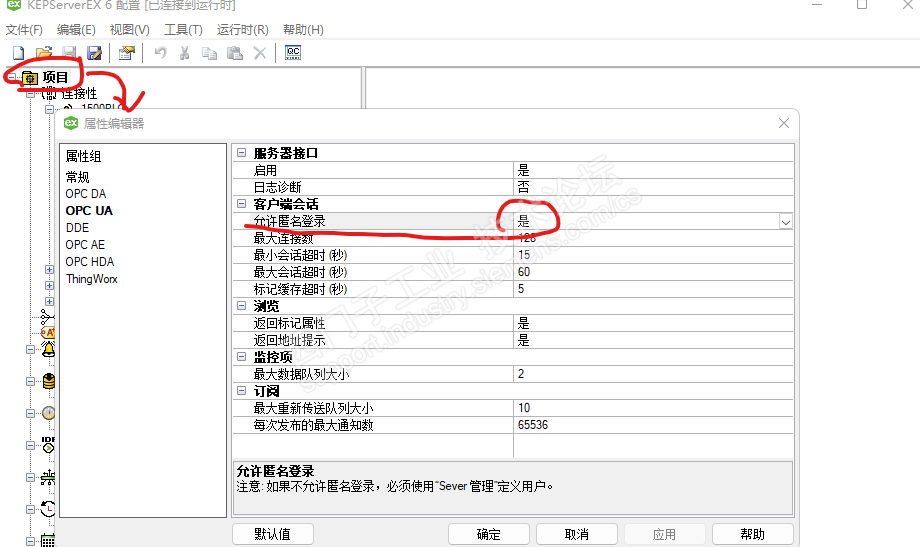
Task: Select the OPC AE property group
Action: (85, 245)
